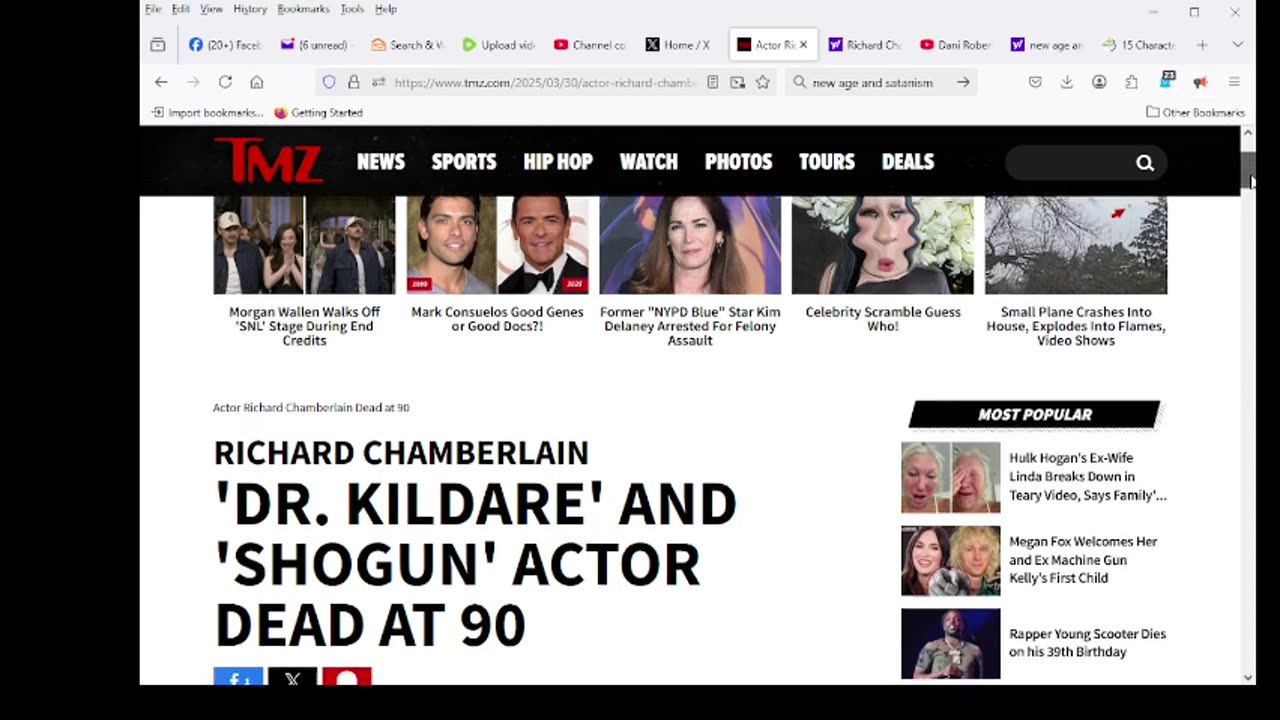Screen dimensions: 1280x720
Task: Open Megan Fox Welcomes First Child story
Action: tap(1083, 560)
